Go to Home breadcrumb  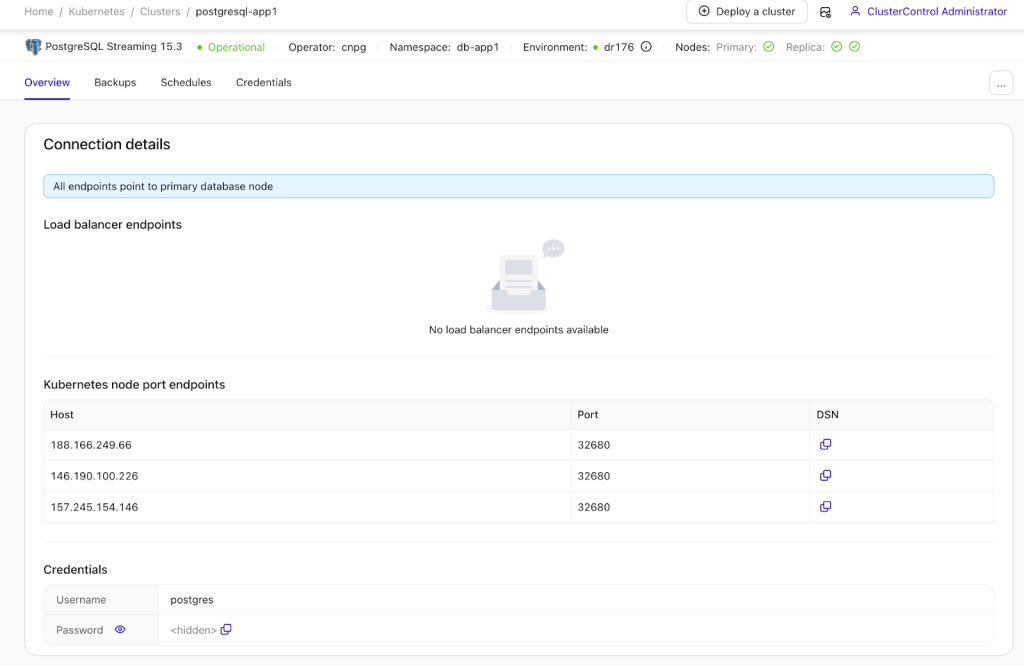click(39, 12)
